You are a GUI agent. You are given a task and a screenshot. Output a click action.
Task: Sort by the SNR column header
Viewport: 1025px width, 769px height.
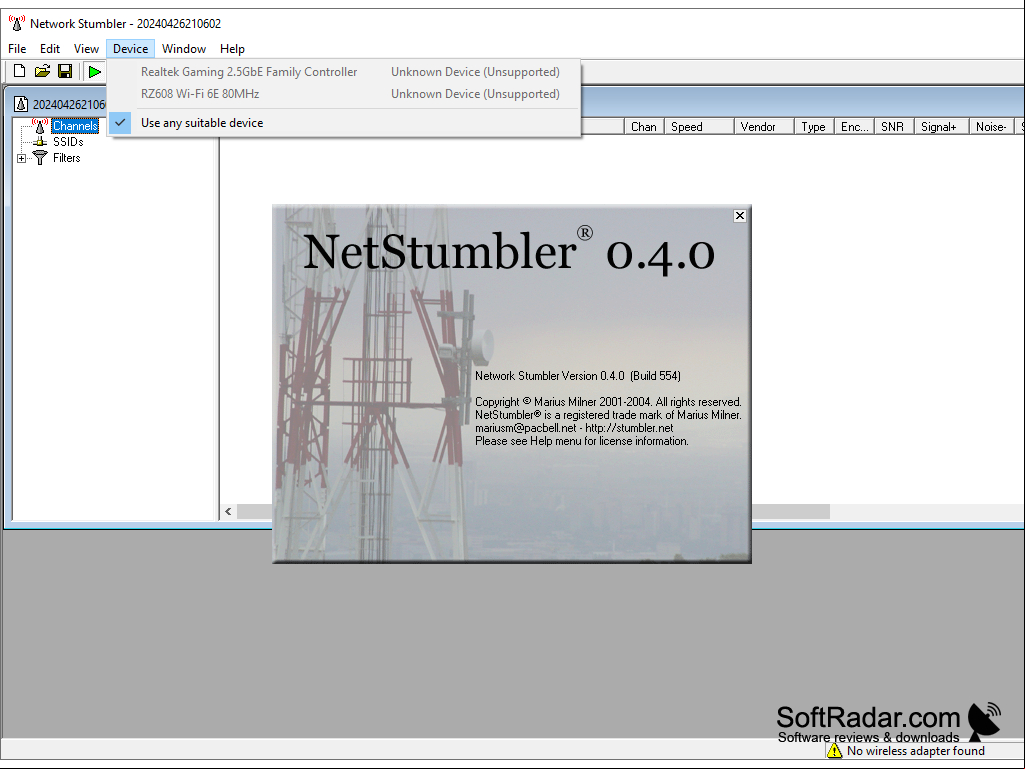tap(894, 127)
